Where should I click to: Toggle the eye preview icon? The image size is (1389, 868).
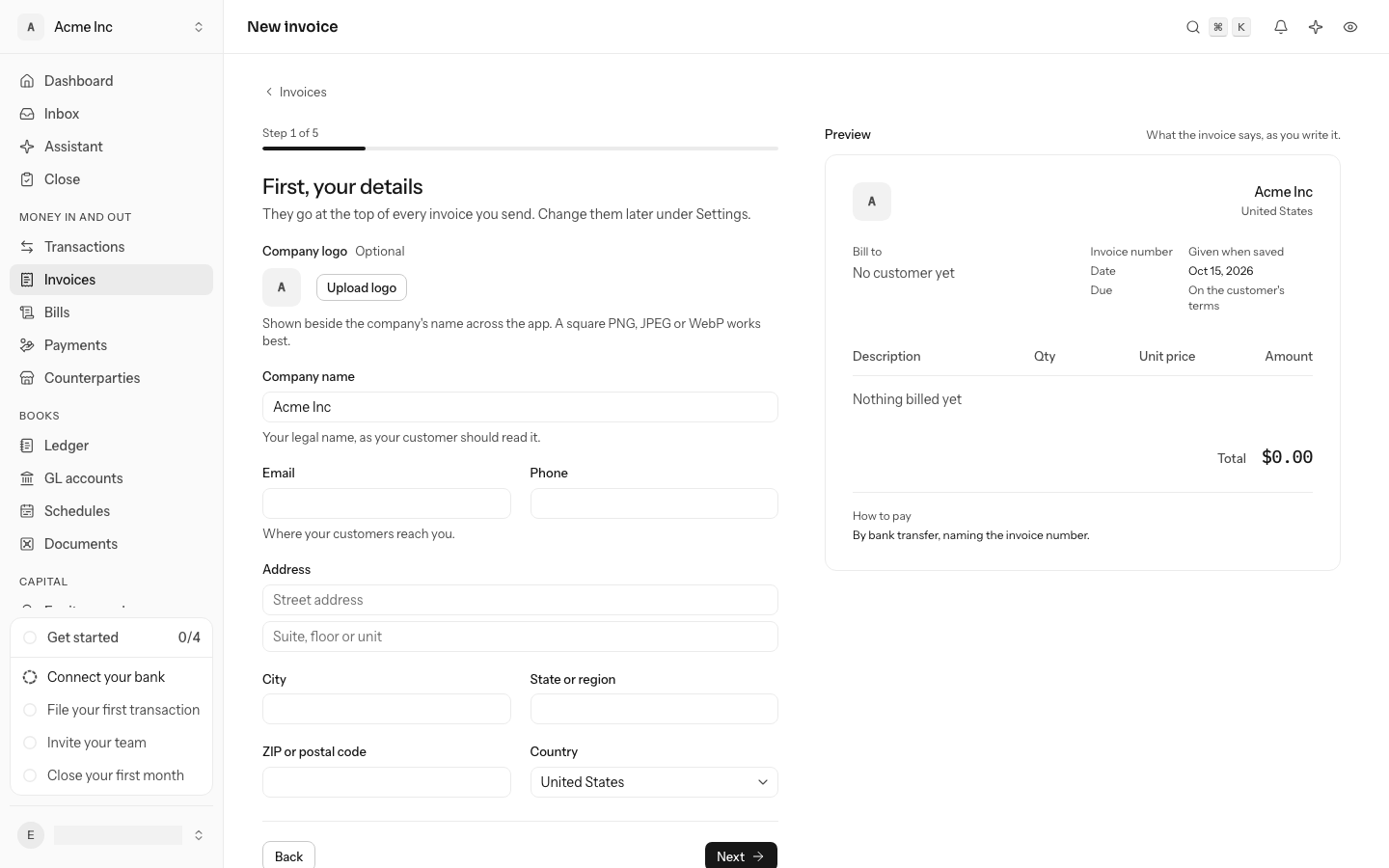tap(1350, 27)
